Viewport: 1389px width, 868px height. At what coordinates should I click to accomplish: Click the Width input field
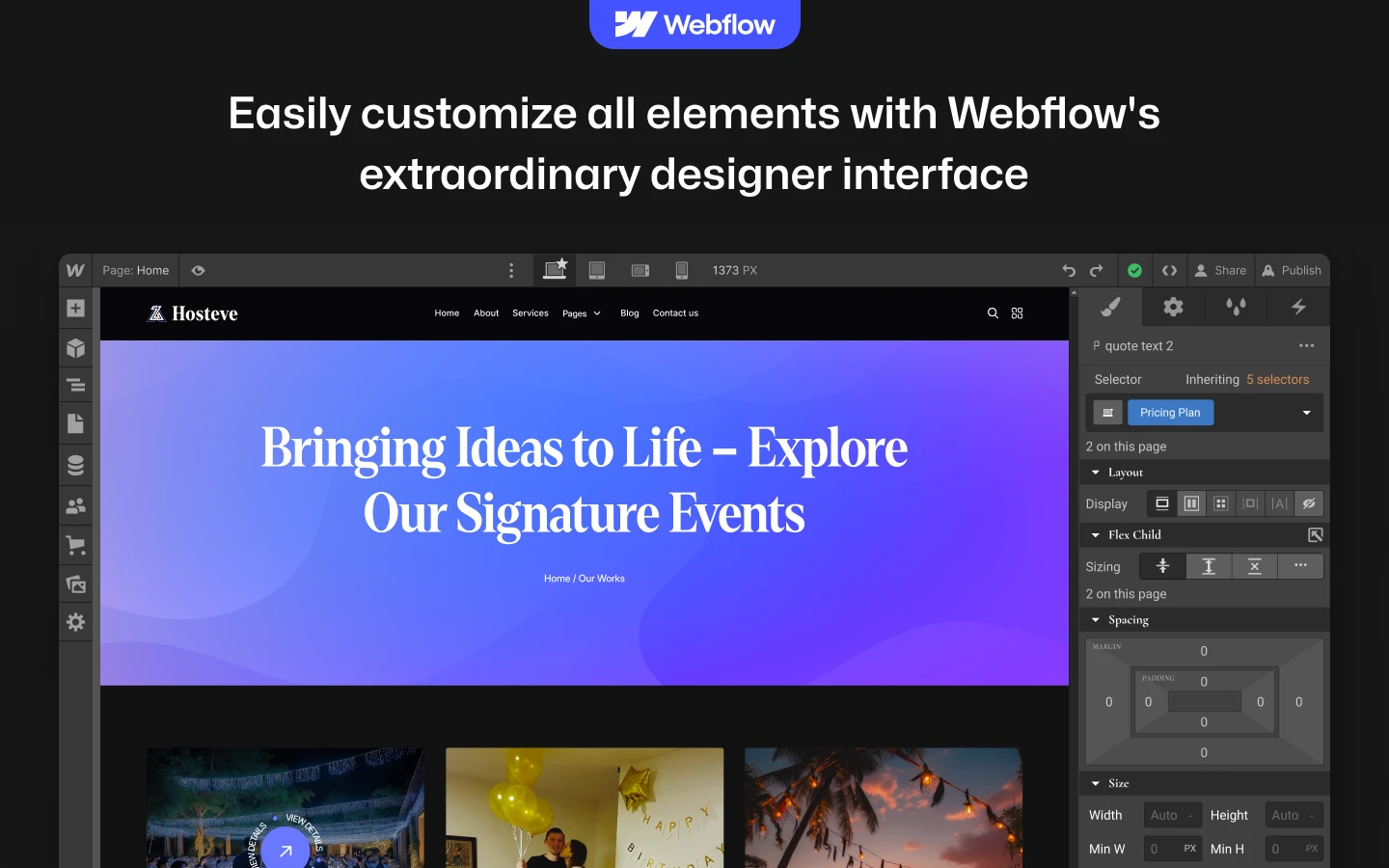pyautogui.click(x=1171, y=815)
